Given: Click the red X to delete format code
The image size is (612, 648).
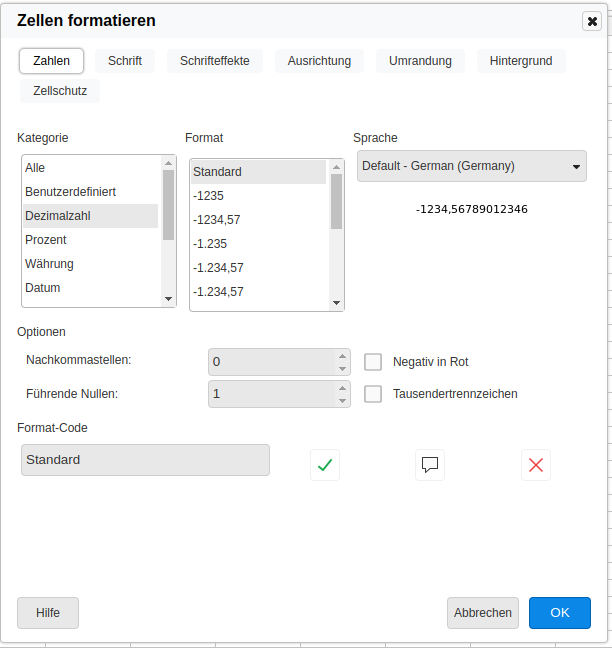Looking at the screenshot, I should point(536,465).
